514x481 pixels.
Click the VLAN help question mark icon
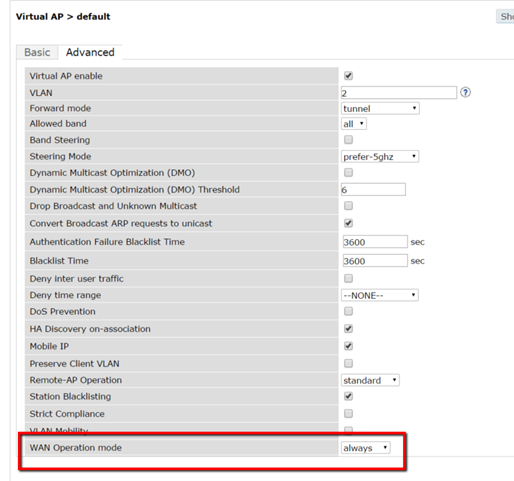click(x=465, y=92)
